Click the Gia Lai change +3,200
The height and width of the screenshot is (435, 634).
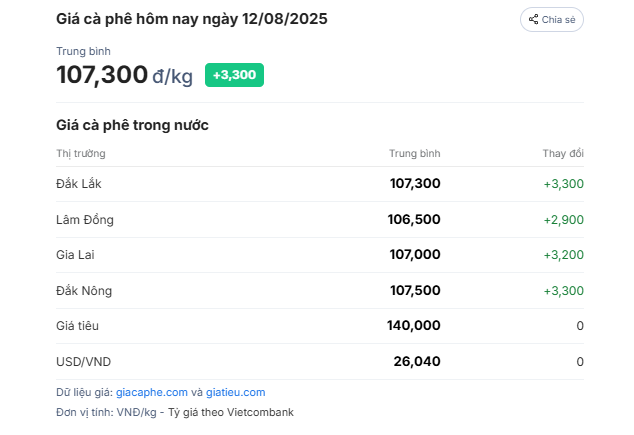click(x=564, y=255)
